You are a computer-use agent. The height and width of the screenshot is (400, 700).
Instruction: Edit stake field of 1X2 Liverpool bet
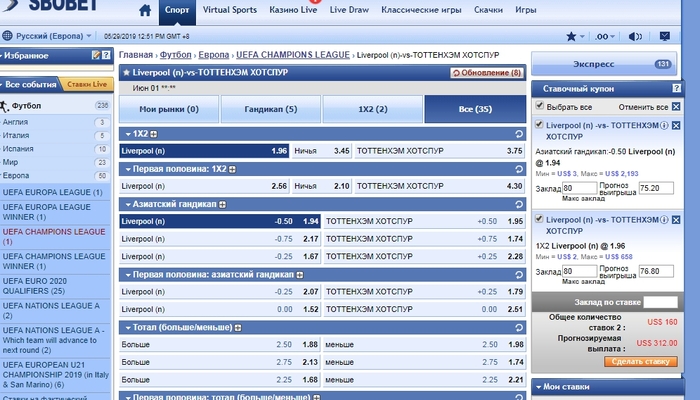click(579, 271)
